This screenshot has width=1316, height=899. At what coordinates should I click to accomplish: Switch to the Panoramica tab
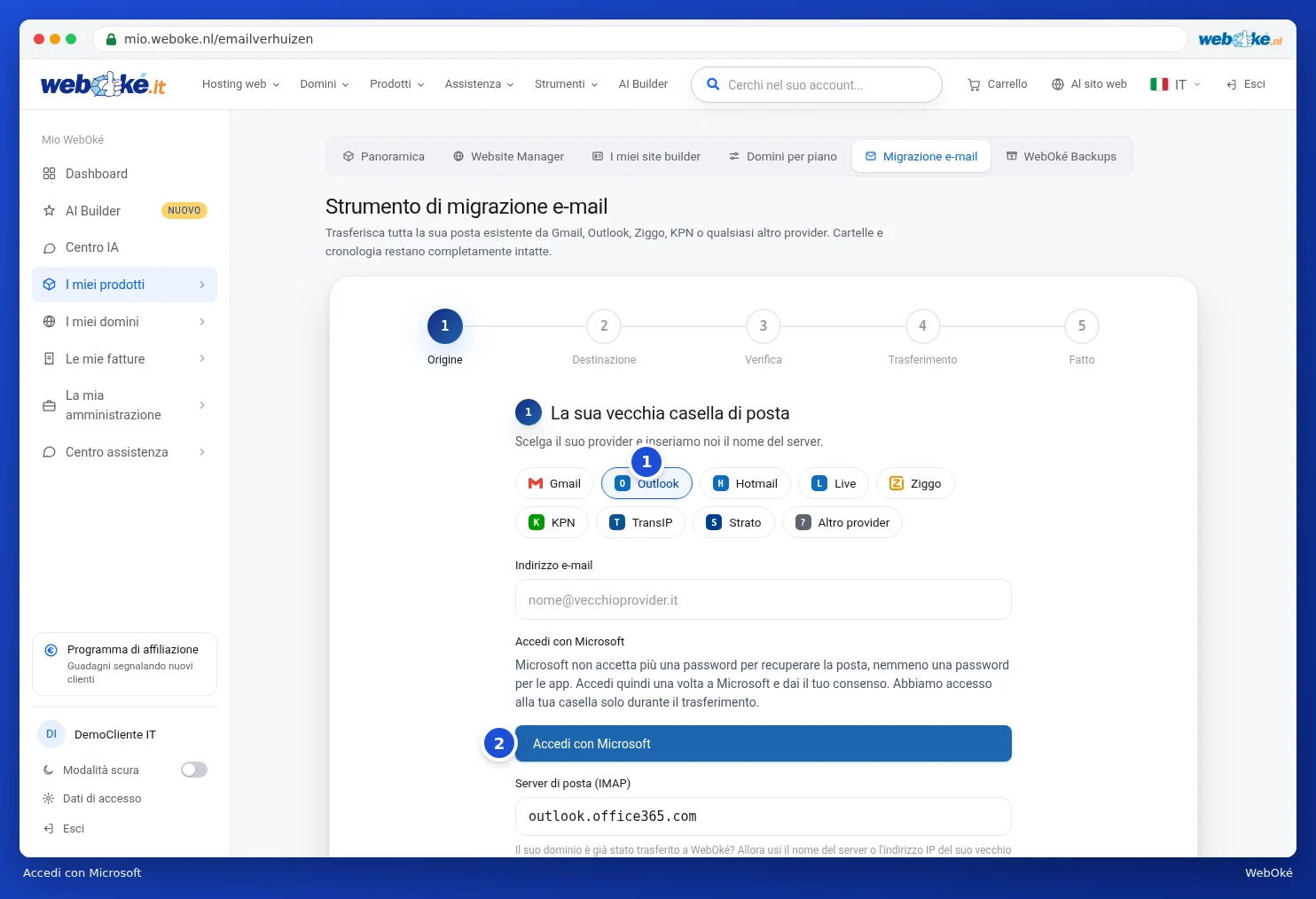click(x=384, y=156)
